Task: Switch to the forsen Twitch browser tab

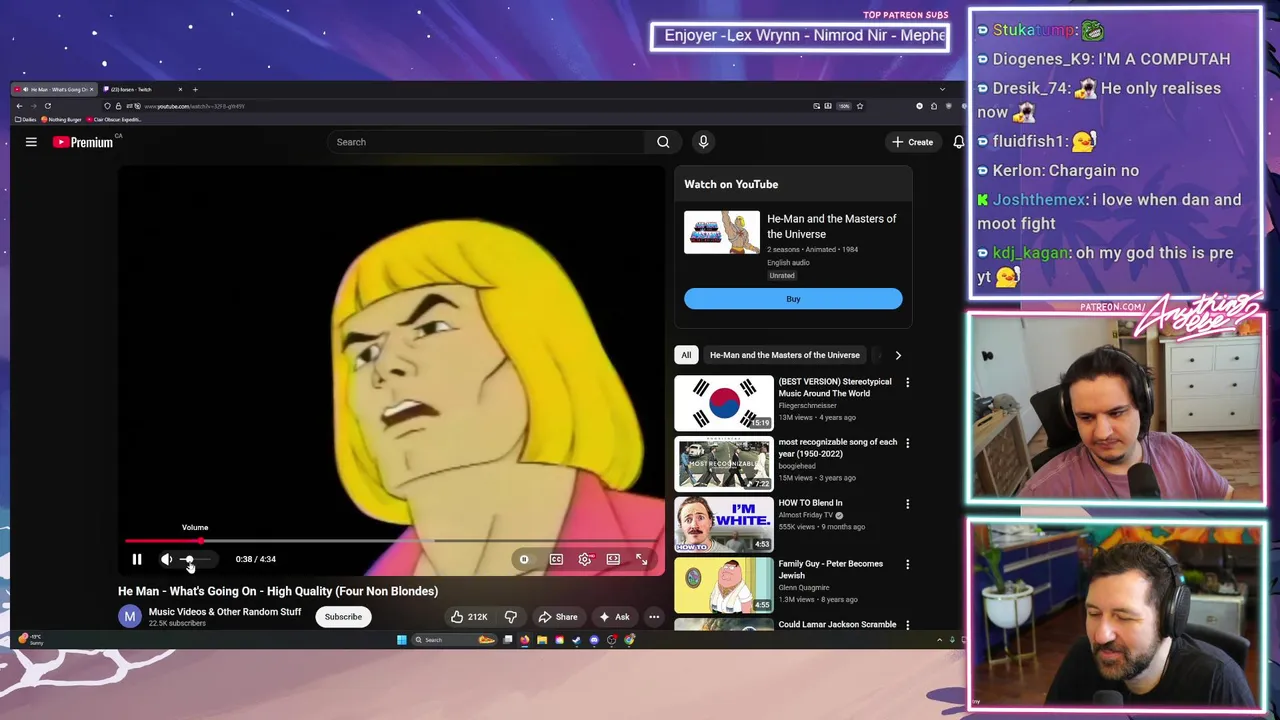Action: pyautogui.click(x=144, y=89)
